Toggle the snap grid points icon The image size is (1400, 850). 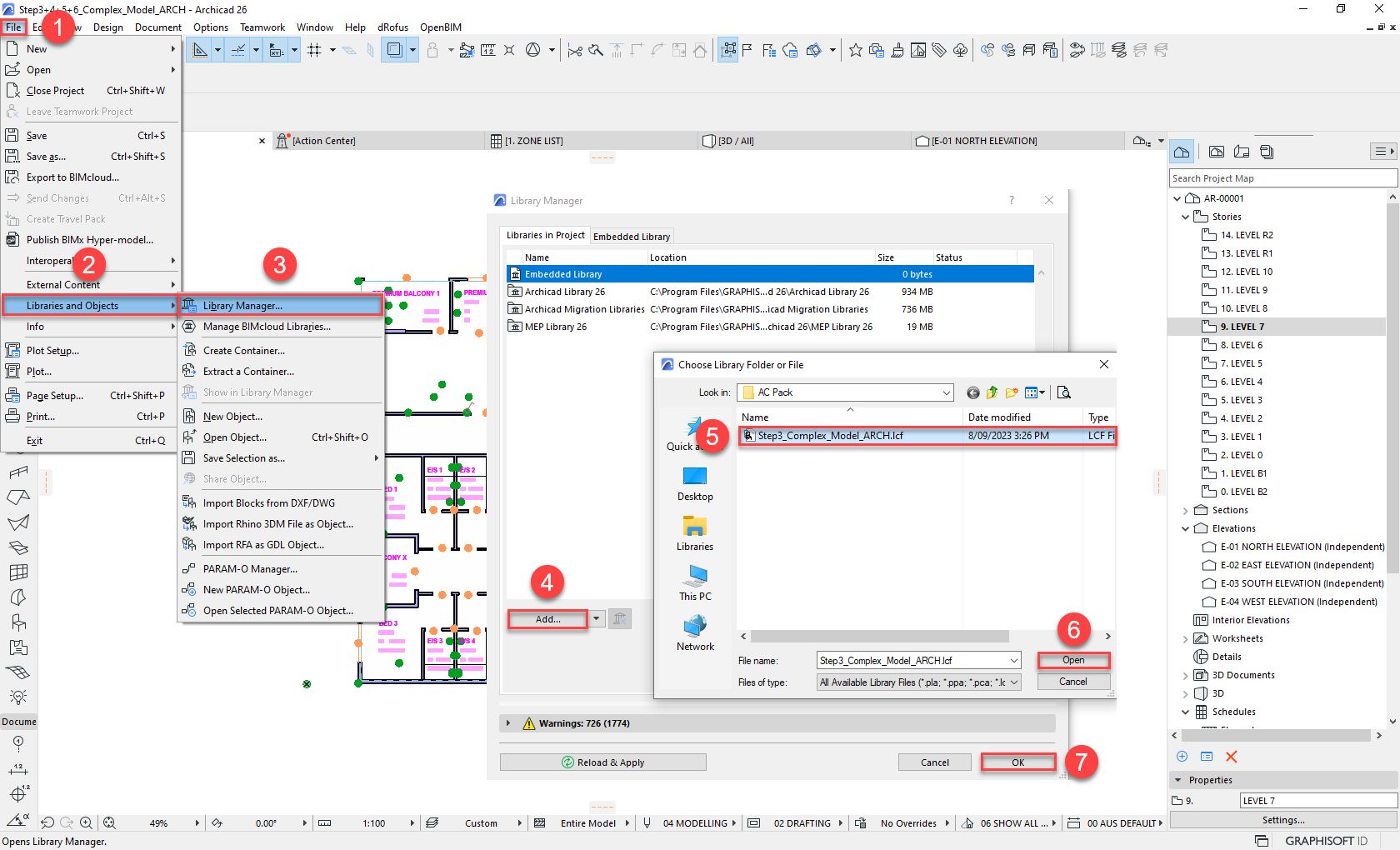click(x=315, y=50)
